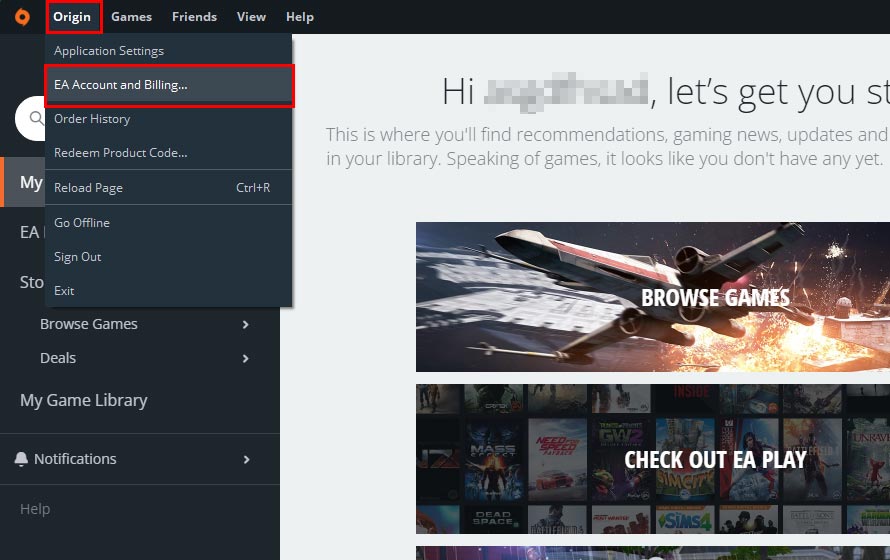The height and width of the screenshot is (560, 890).
Task: Click Exit in the Origin menu
Action: coord(168,290)
